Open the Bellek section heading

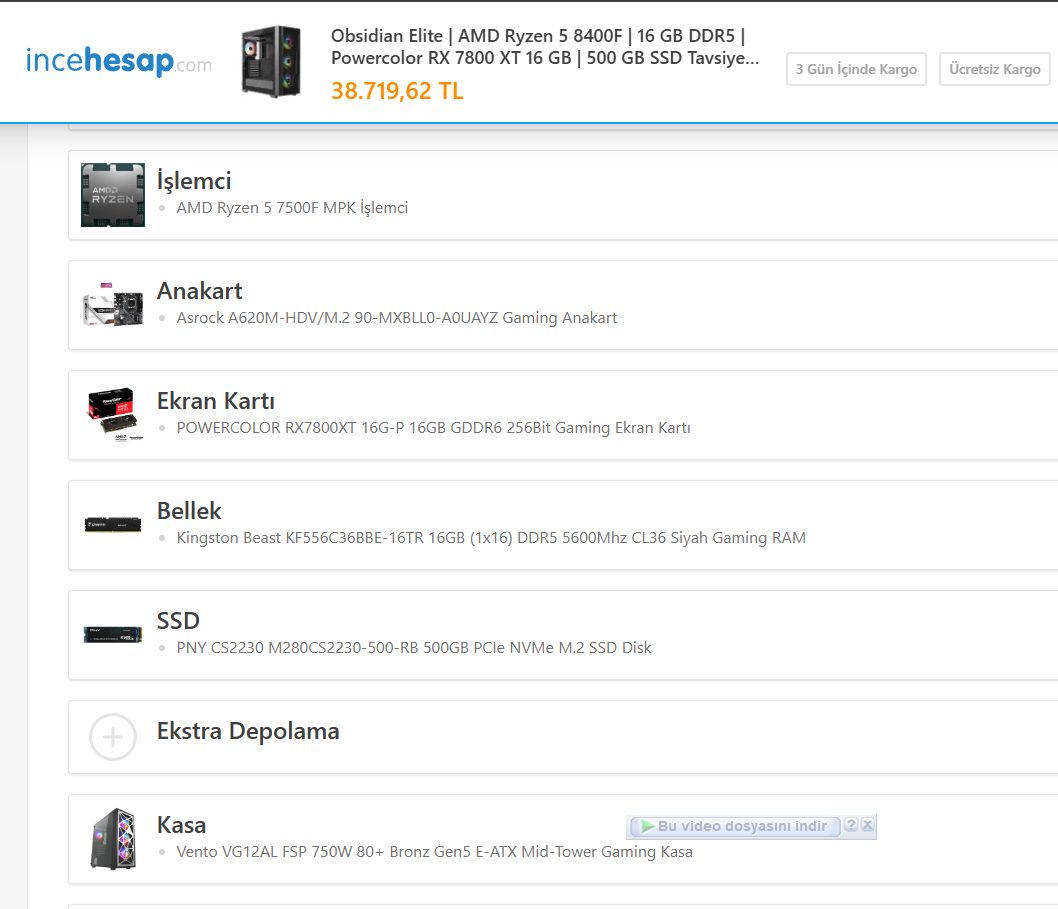pyautogui.click(x=189, y=511)
